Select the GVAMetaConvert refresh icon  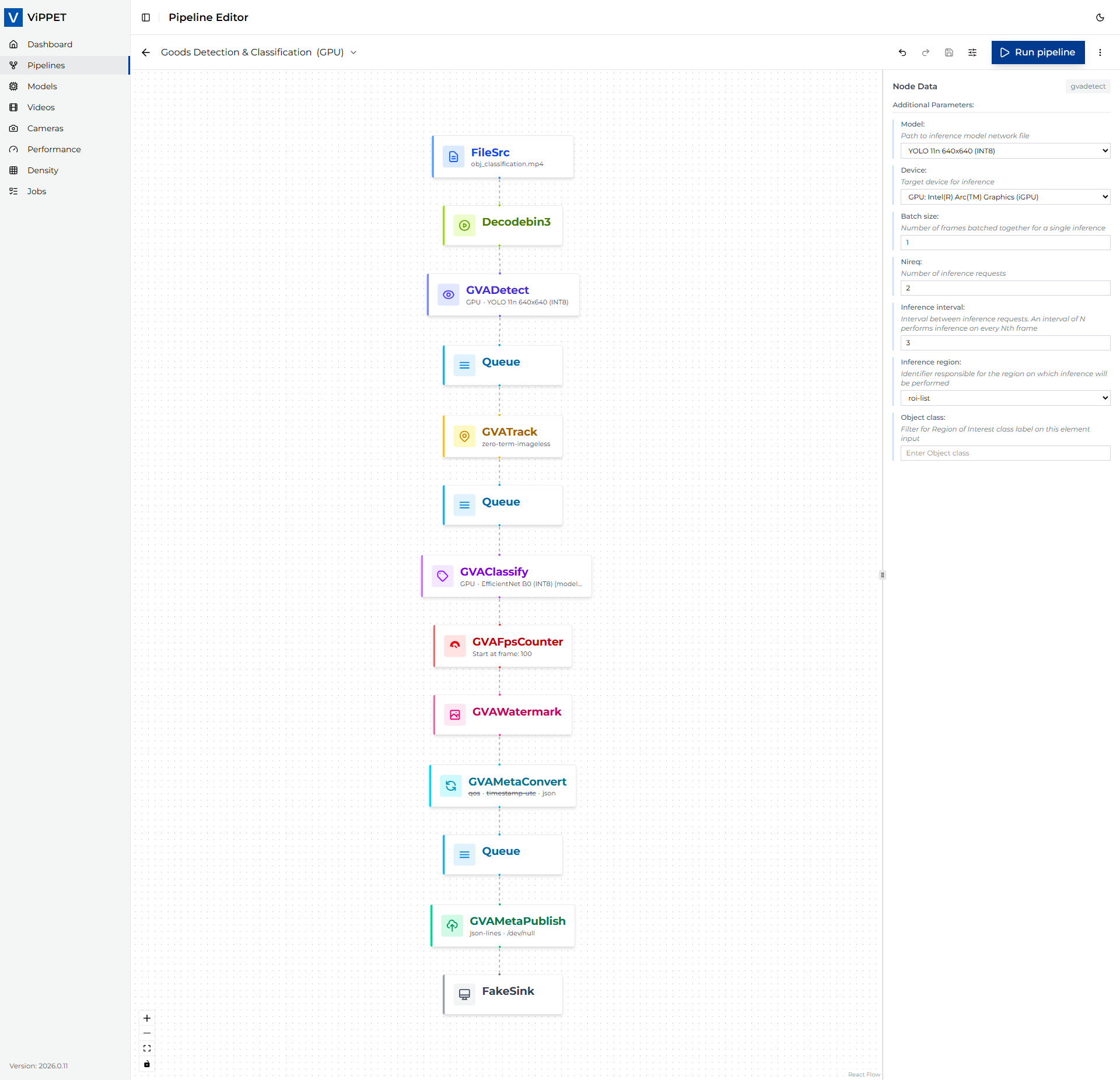pyautogui.click(x=450, y=786)
